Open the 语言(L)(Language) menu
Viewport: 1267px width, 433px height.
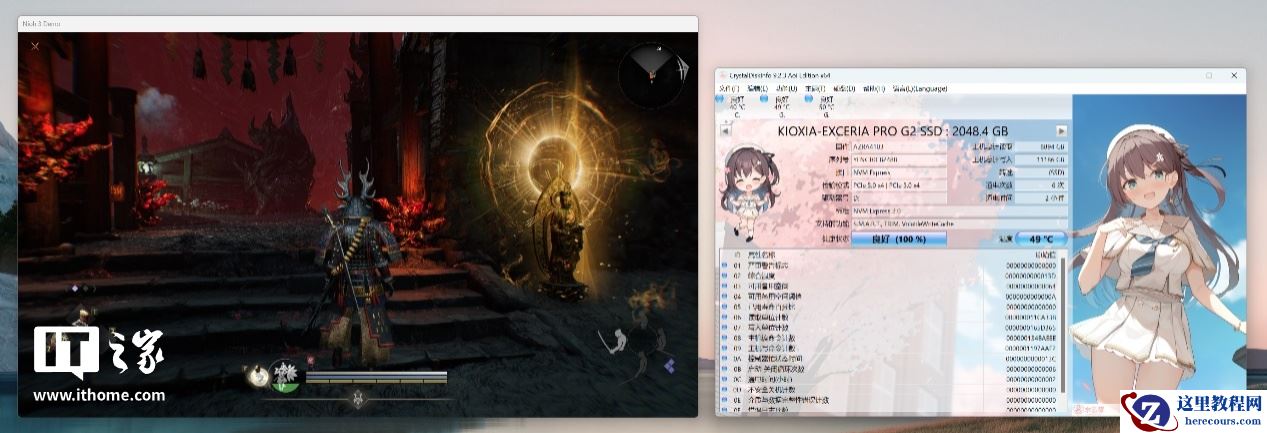point(920,88)
